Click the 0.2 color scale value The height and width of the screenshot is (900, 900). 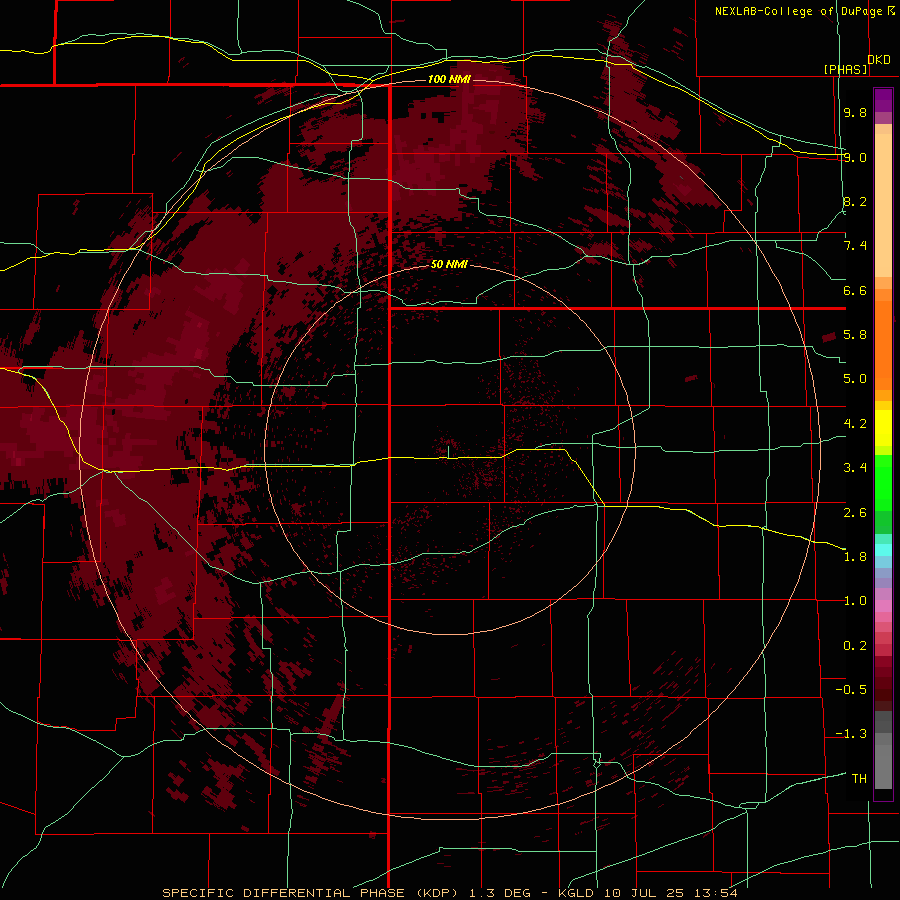(855, 646)
